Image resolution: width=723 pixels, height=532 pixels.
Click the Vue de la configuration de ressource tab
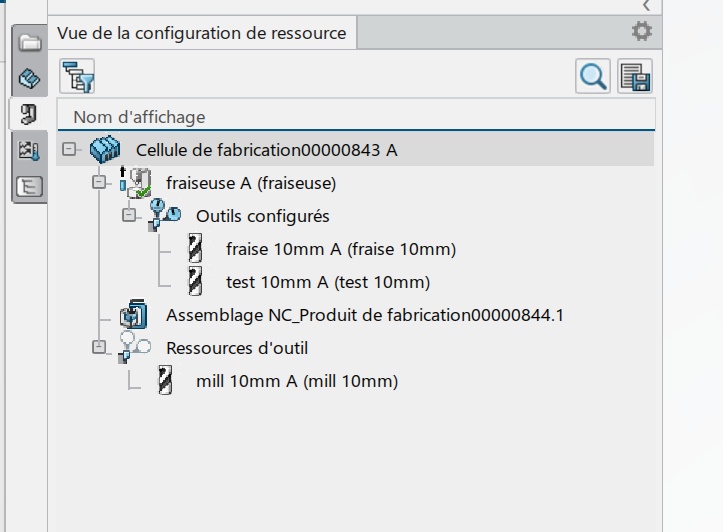tap(201, 33)
